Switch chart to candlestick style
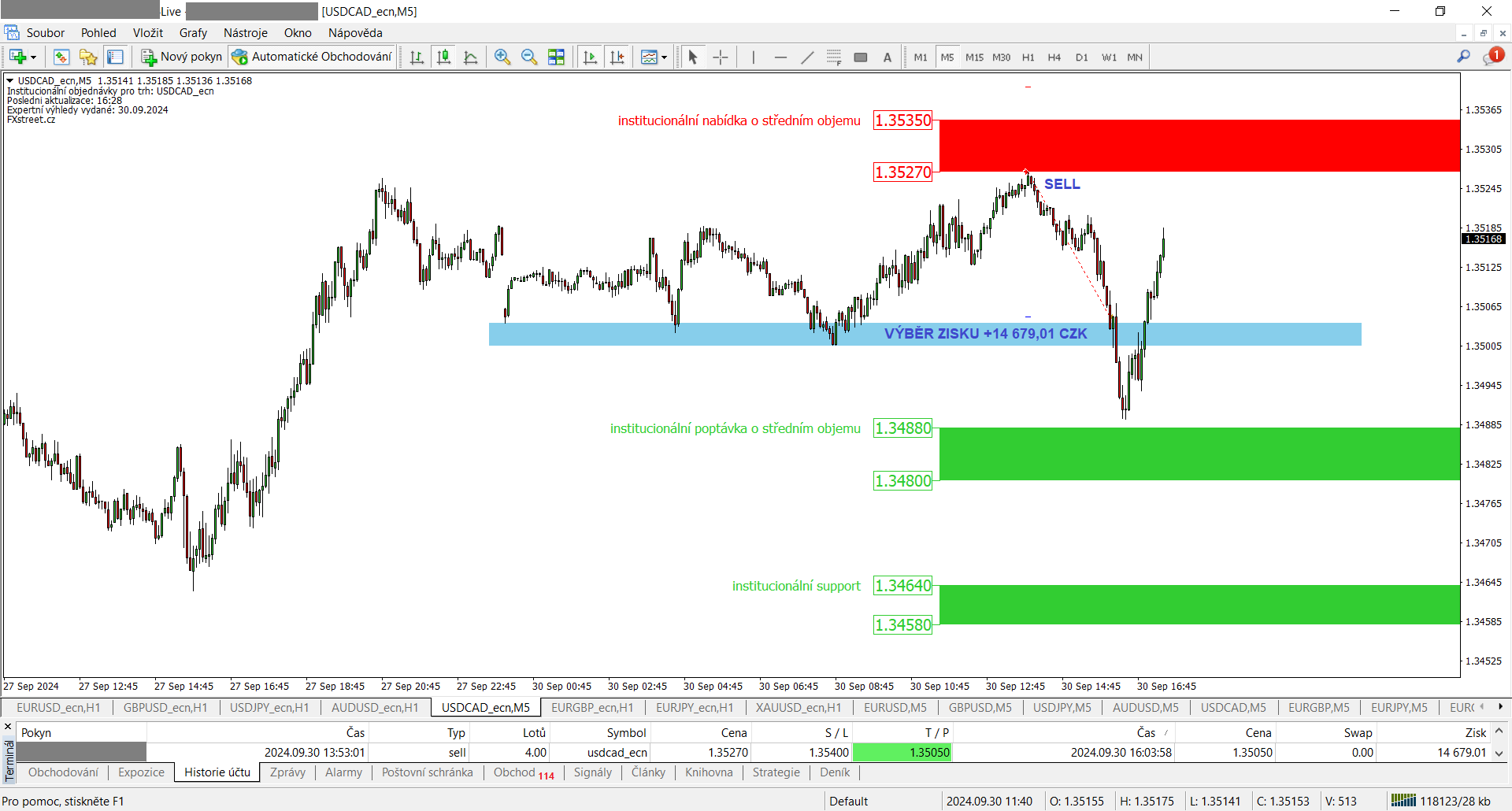 coord(444,57)
